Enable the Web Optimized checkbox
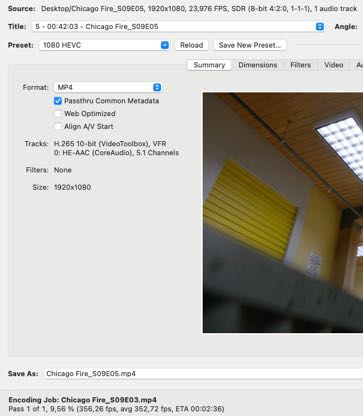This screenshot has height=416, width=363. pos(58,114)
